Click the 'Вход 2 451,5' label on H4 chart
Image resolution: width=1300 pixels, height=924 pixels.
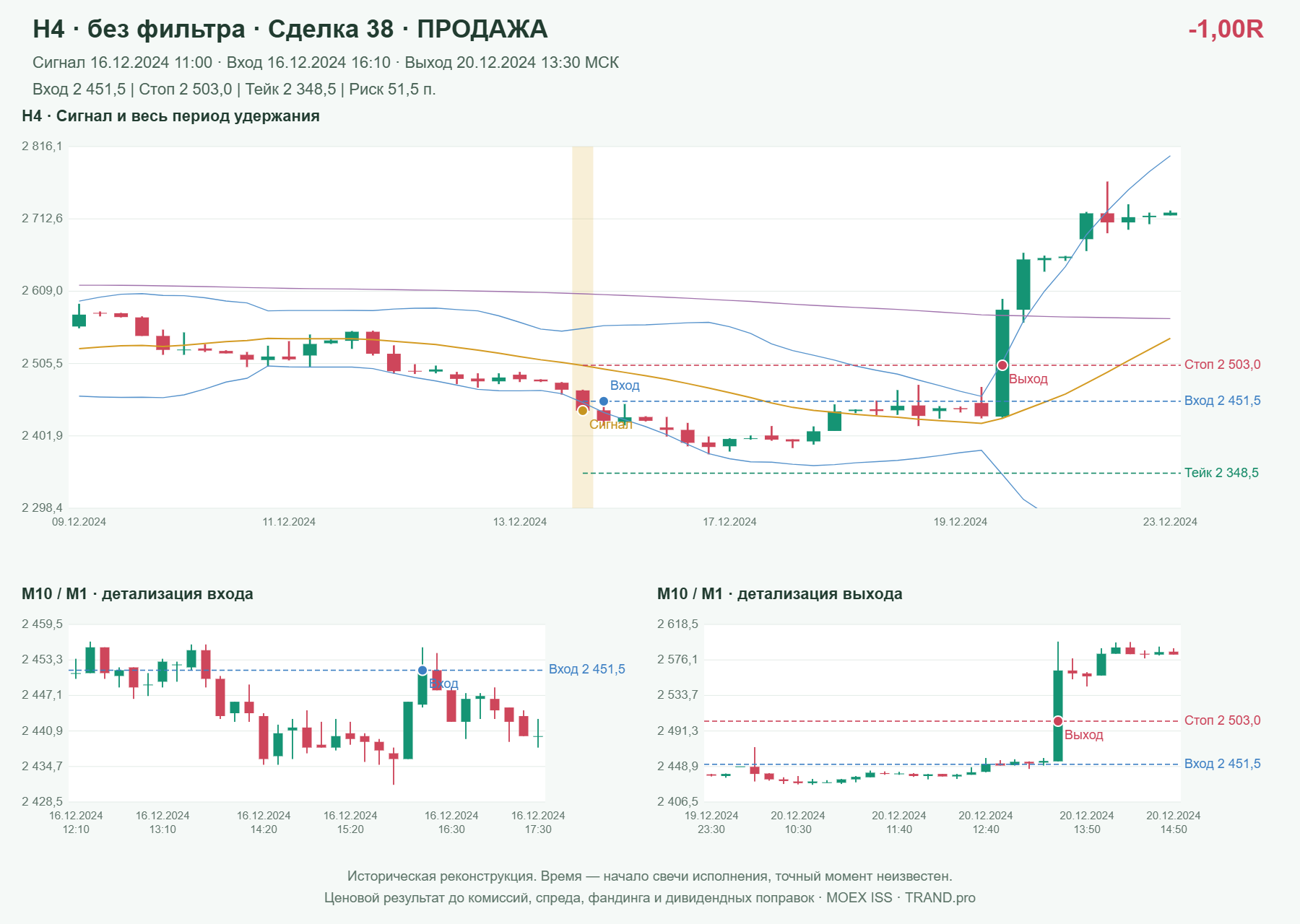(x=1222, y=401)
